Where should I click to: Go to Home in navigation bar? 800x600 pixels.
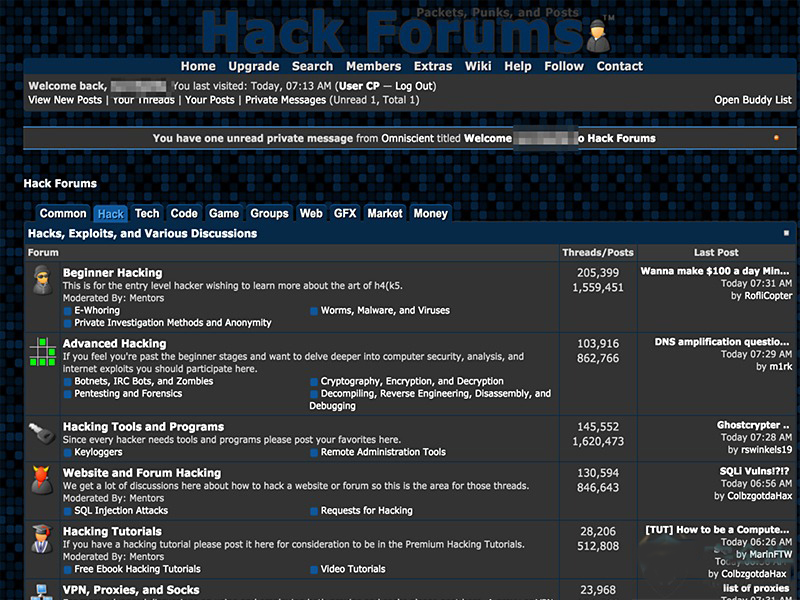(x=198, y=66)
